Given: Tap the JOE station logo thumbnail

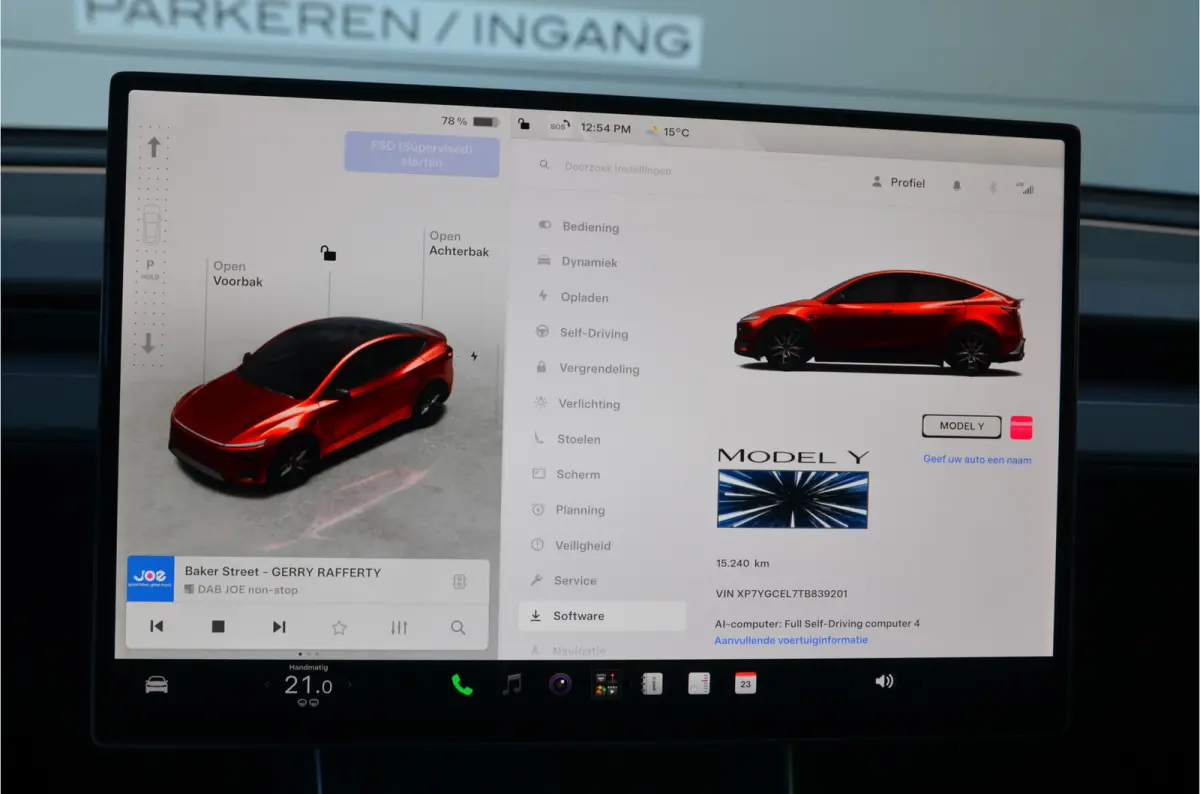Looking at the screenshot, I should tap(150, 579).
